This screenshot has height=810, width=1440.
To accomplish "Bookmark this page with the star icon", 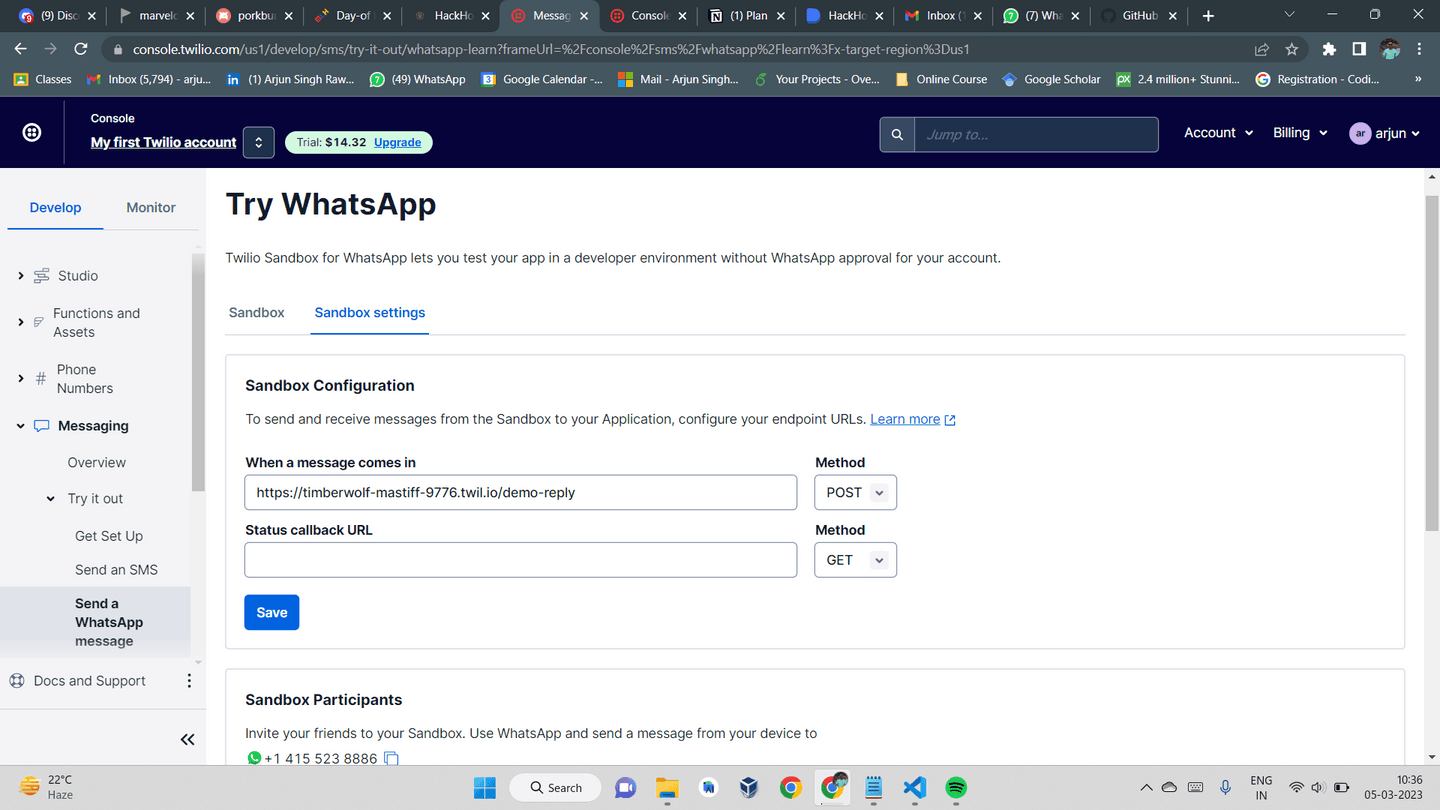I will point(1292,49).
